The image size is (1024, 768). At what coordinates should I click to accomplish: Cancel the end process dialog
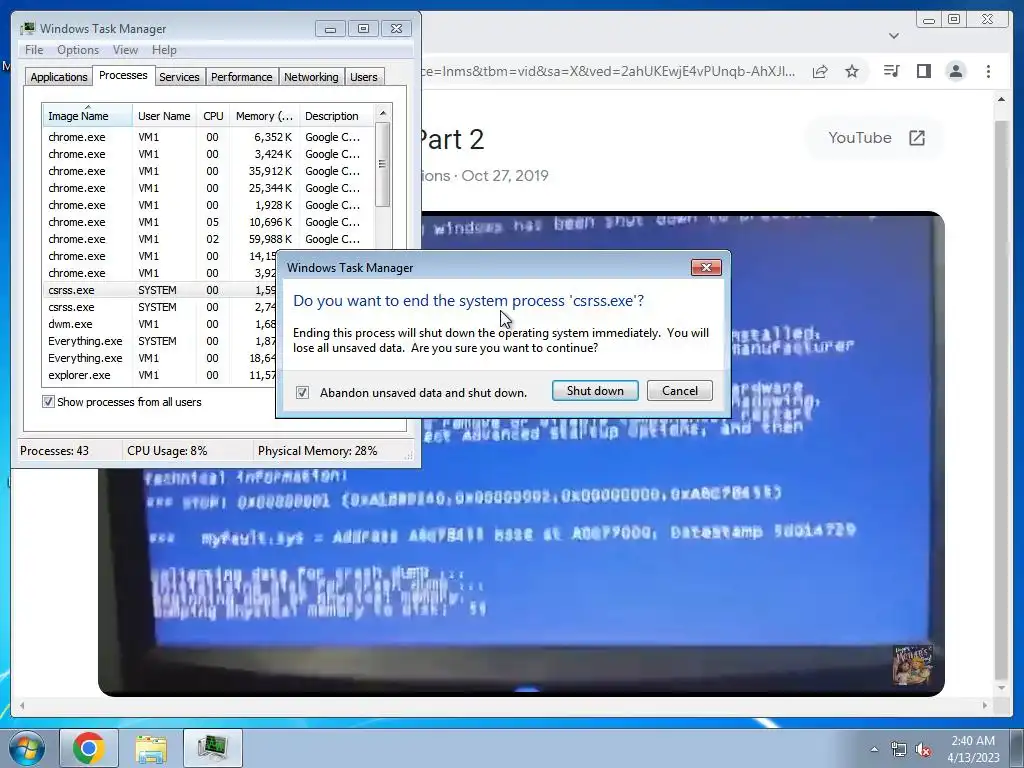click(679, 391)
